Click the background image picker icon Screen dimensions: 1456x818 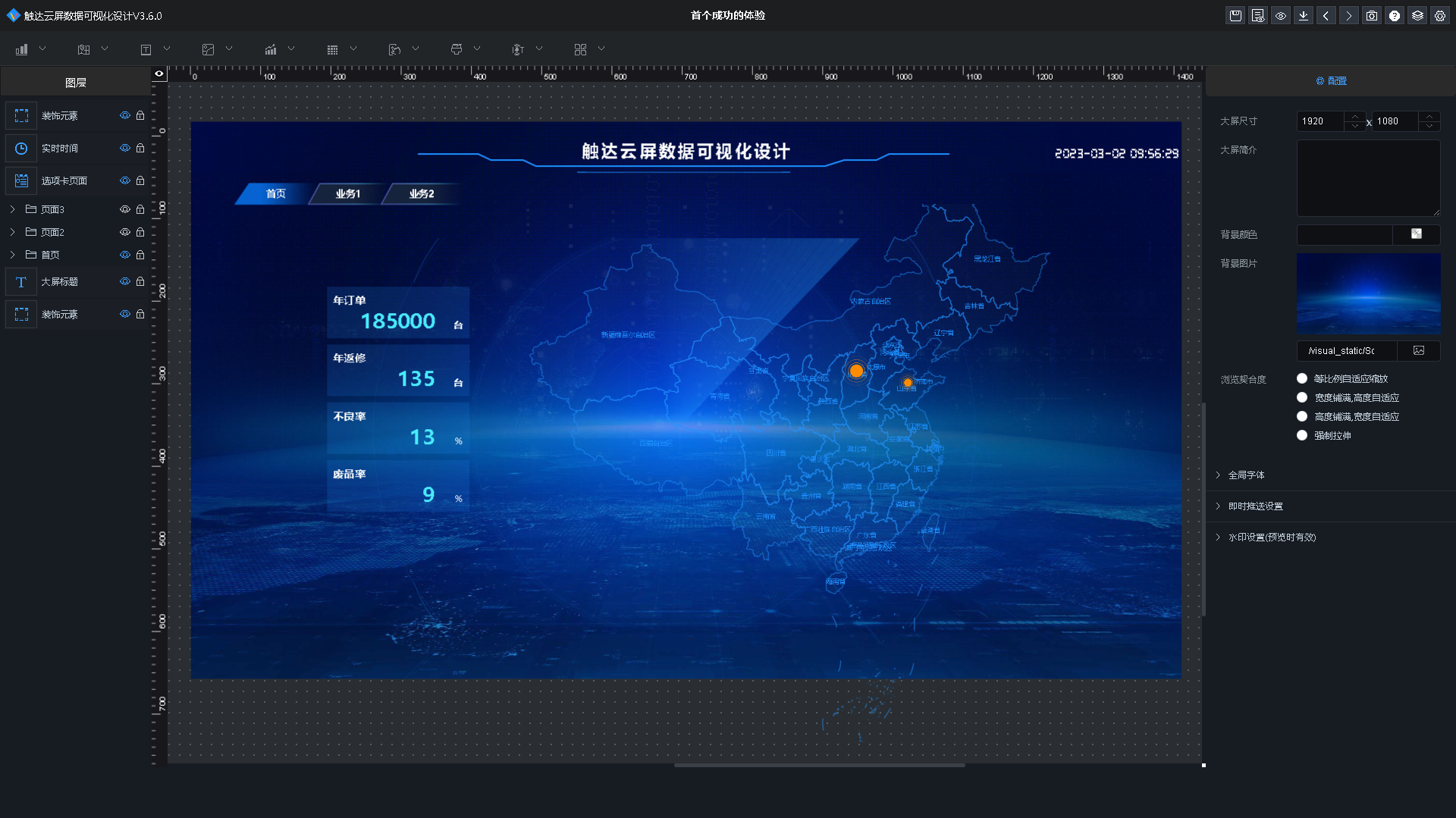coord(1419,350)
